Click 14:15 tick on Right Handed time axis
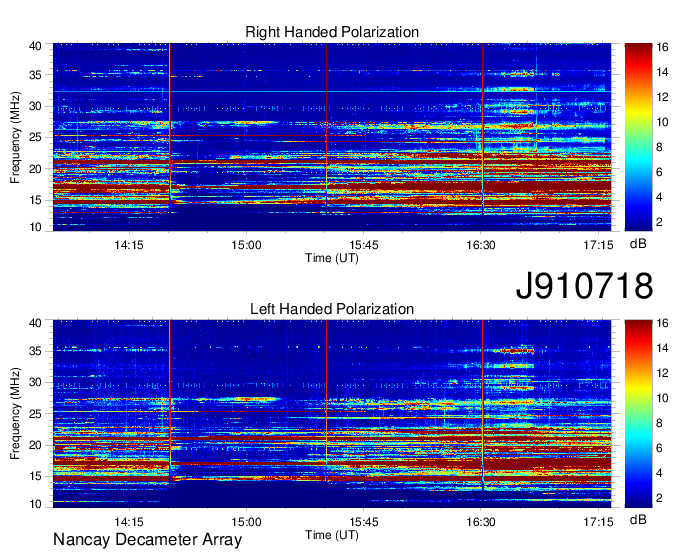 click(129, 245)
